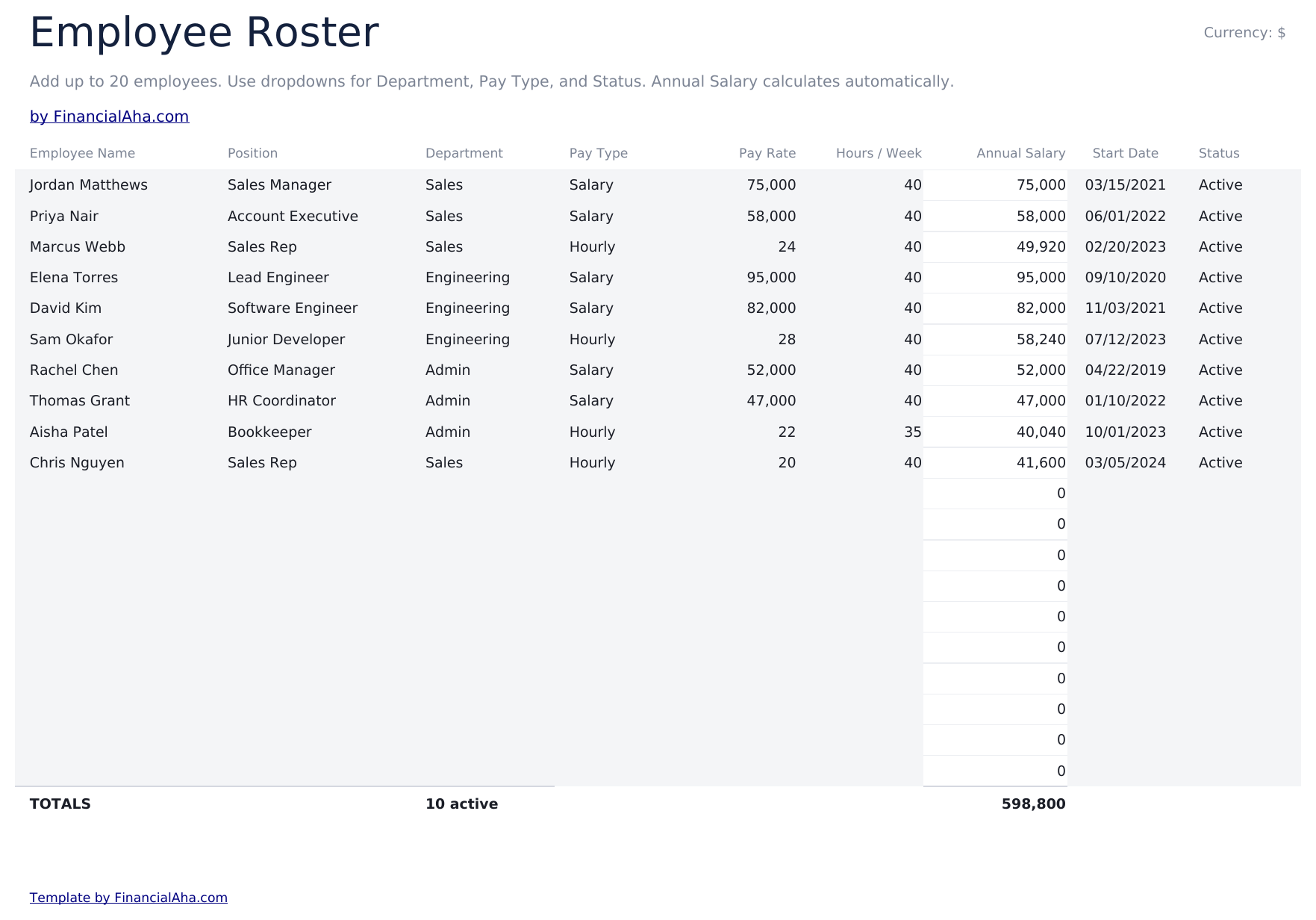
Task: Select the Elena Torres name cell
Action: click(x=113, y=278)
